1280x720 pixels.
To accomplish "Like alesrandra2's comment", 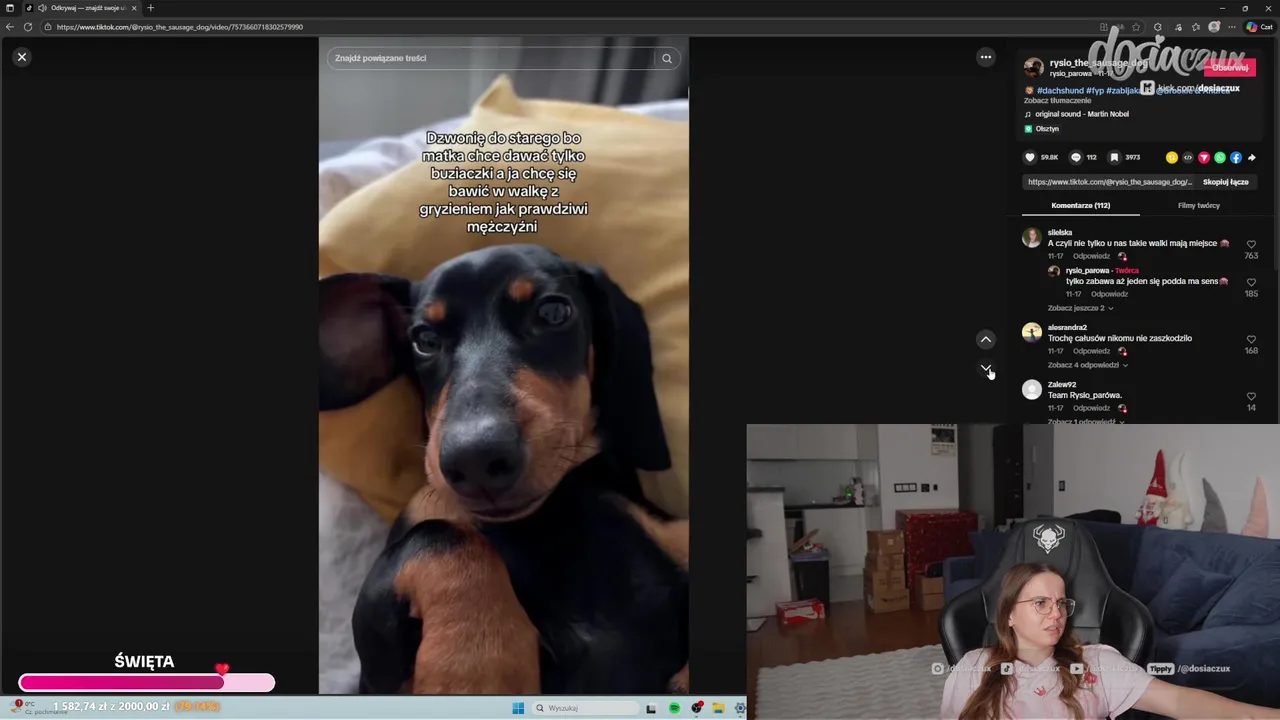I will pos(1251,339).
